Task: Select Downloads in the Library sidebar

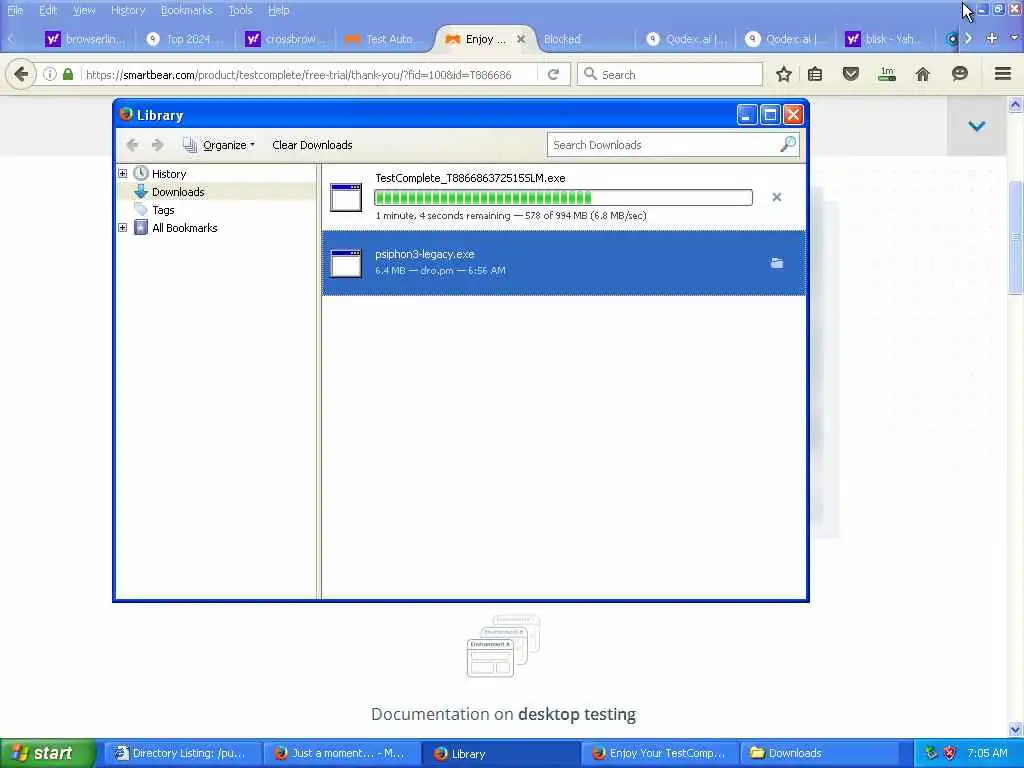Action: [178, 192]
